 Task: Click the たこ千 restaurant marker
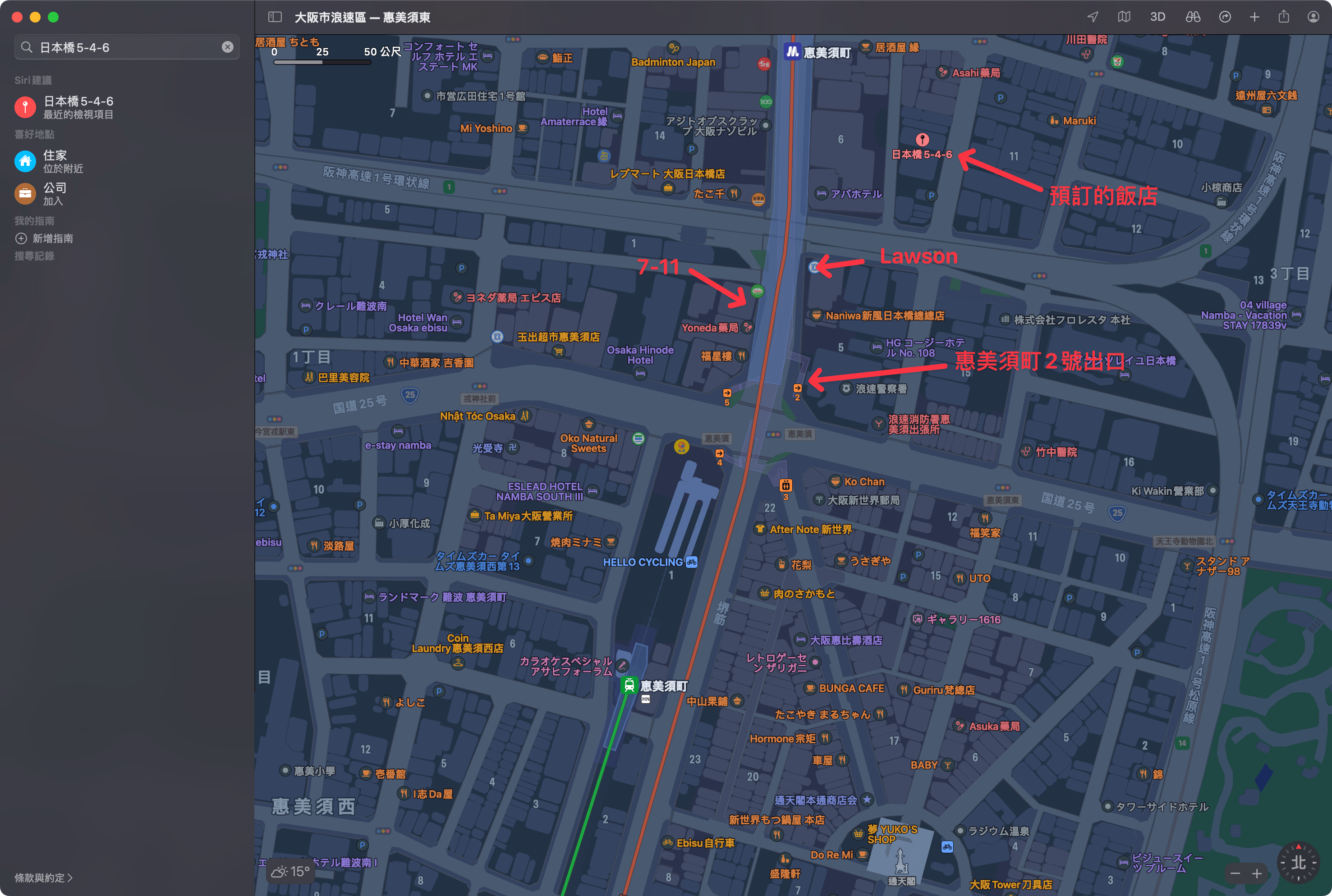734,193
